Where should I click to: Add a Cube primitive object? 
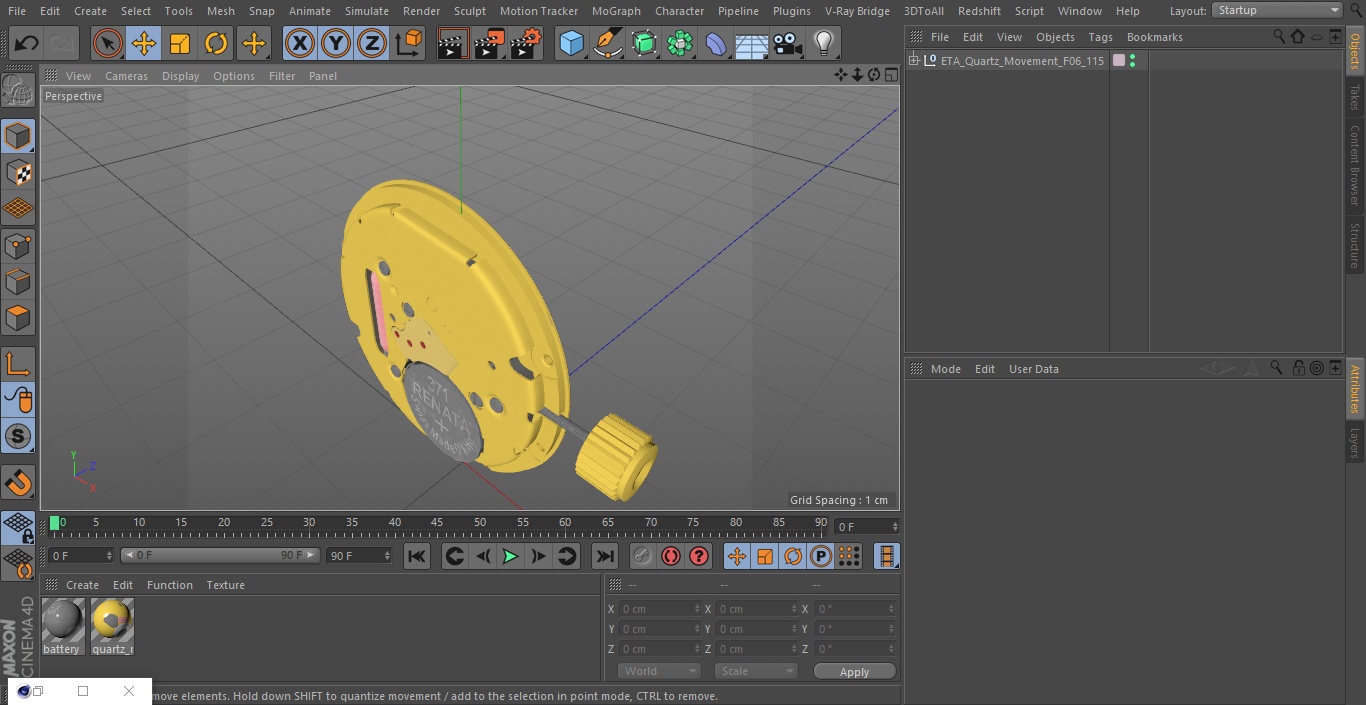(571, 44)
